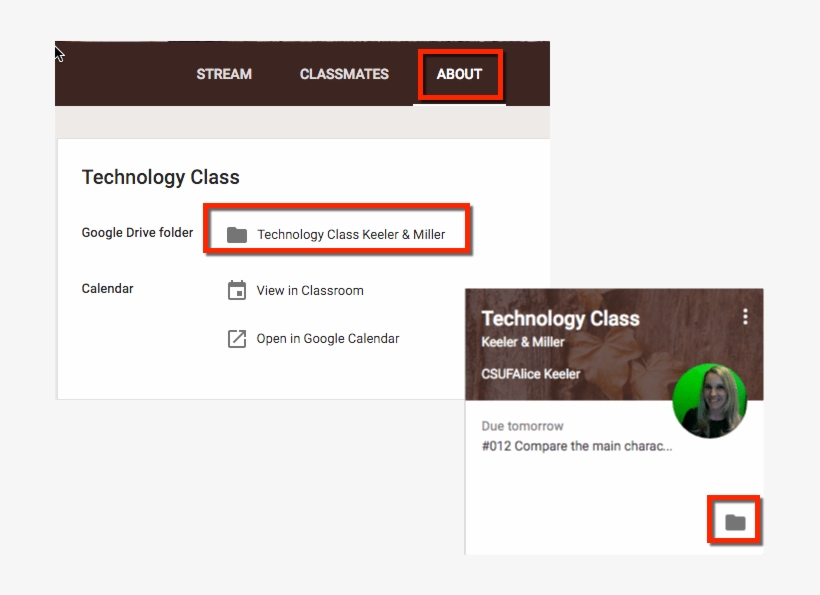Click the Due tomorrow text on card
The height and width of the screenshot is (595, 820).
pyautogui.click(x=522, y=426)
